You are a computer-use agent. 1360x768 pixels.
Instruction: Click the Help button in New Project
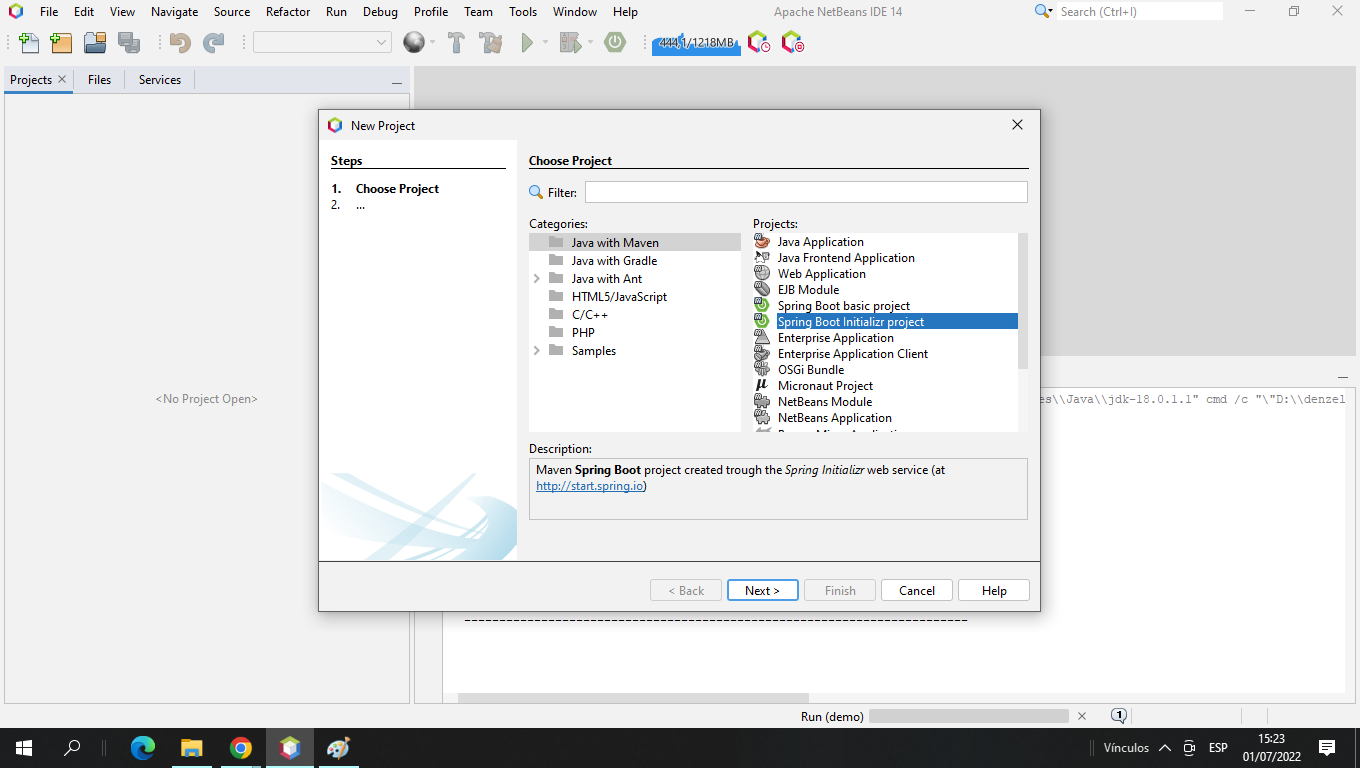[994, 590]
